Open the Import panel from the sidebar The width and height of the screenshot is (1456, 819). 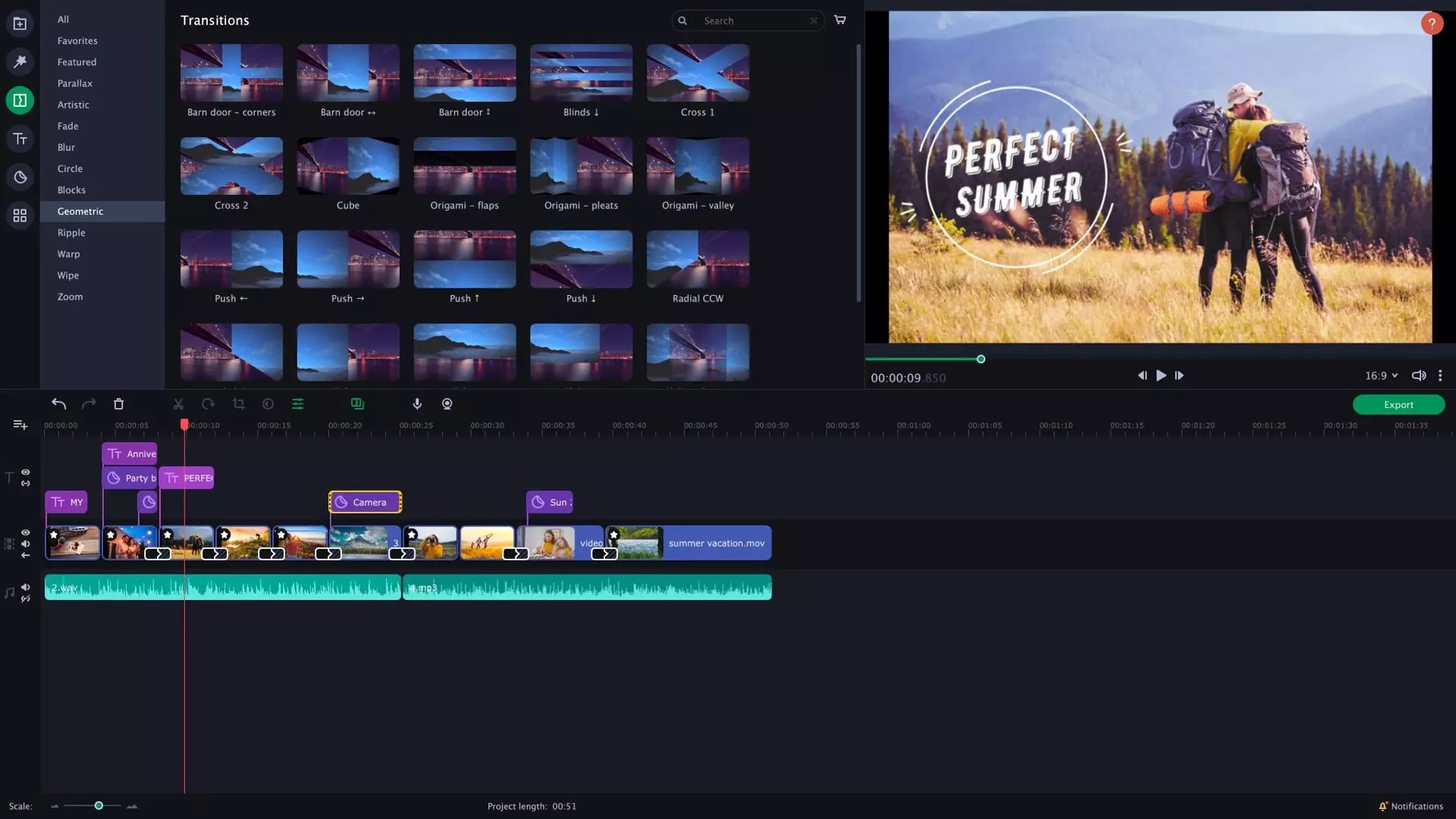click(19, 23)
